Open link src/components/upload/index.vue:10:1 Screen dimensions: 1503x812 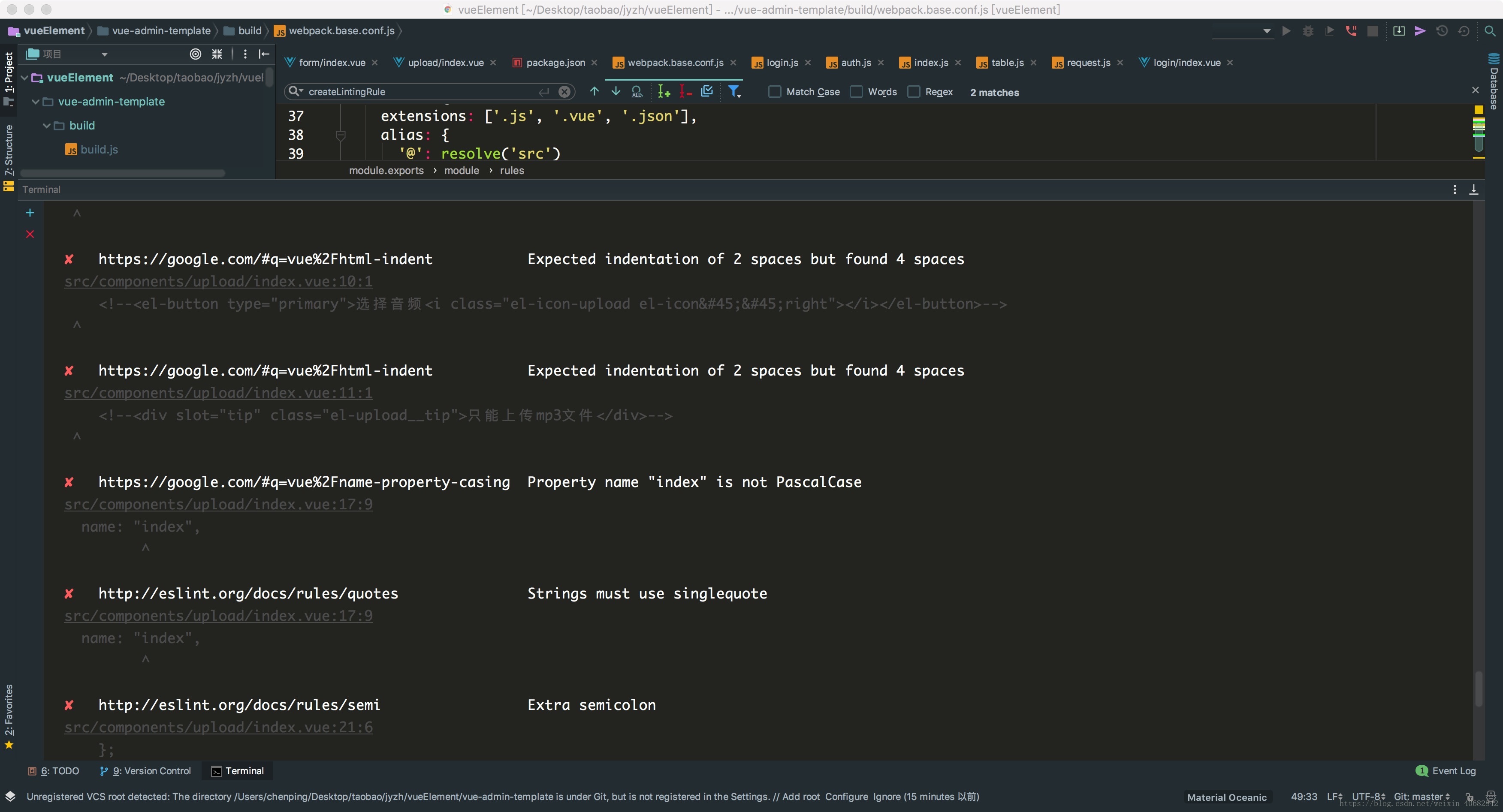218,281
